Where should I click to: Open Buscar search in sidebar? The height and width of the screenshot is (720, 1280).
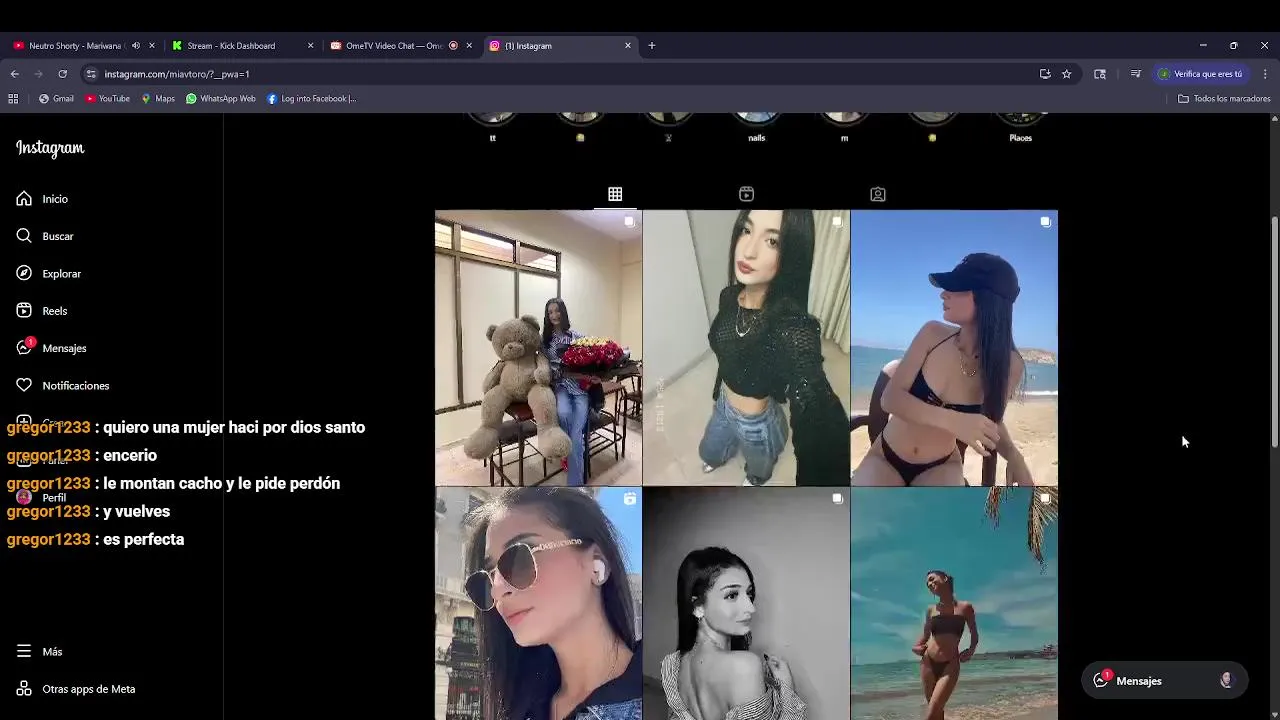[x=45, y=236]
